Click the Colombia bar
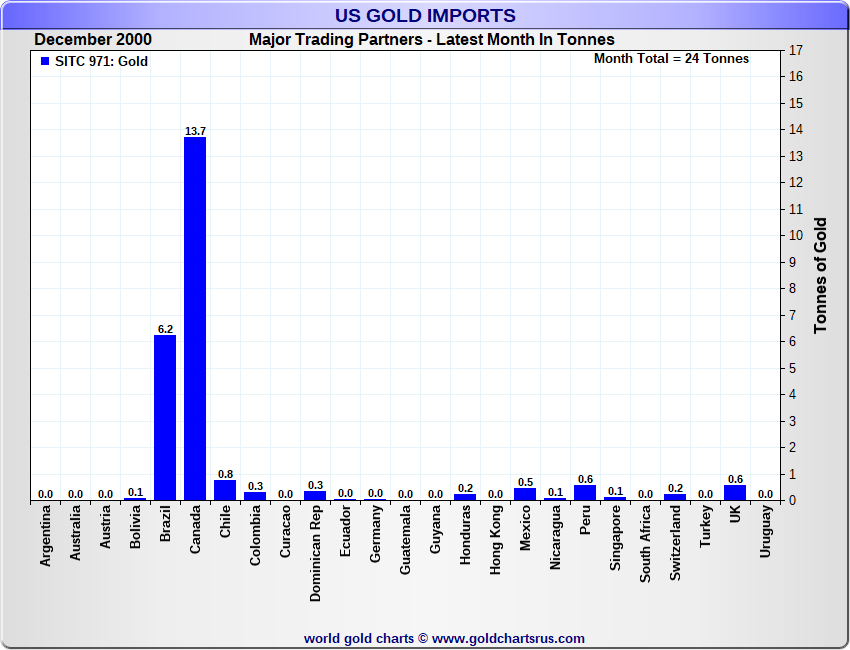The image size is (850, 650). (x=255, y=495)
